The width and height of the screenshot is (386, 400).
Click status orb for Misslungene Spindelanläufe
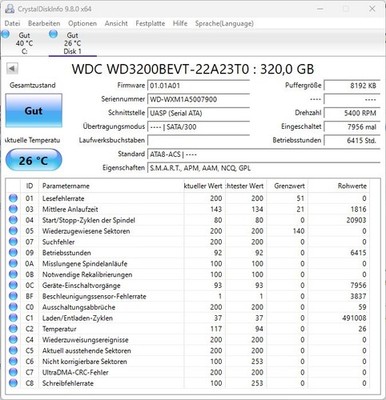tap(13, 264)
